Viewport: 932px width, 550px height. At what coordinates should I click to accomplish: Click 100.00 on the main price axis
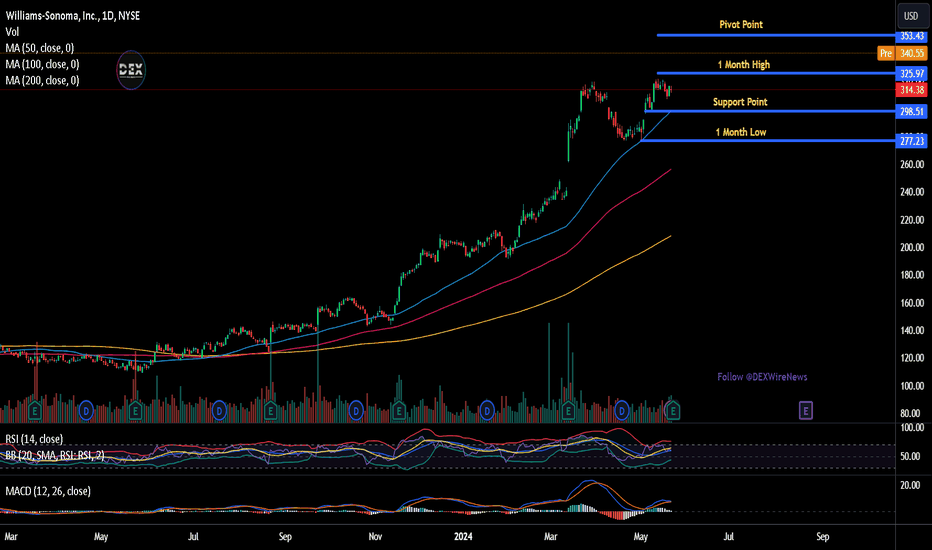click(x=912, y=386)
